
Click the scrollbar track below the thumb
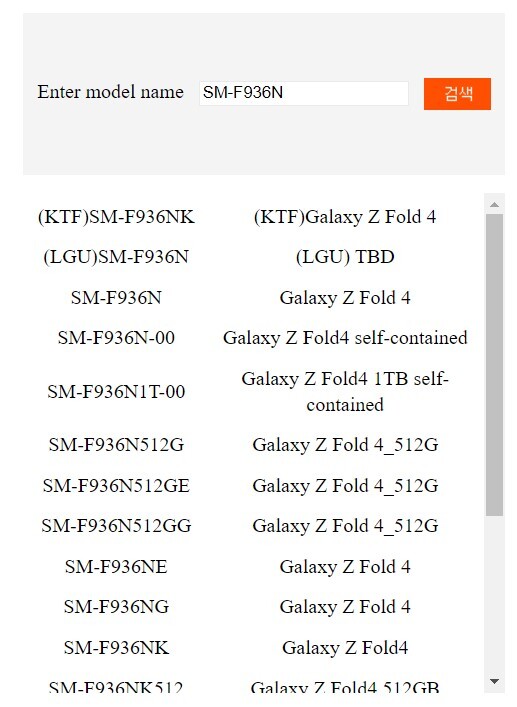(494, 594)
